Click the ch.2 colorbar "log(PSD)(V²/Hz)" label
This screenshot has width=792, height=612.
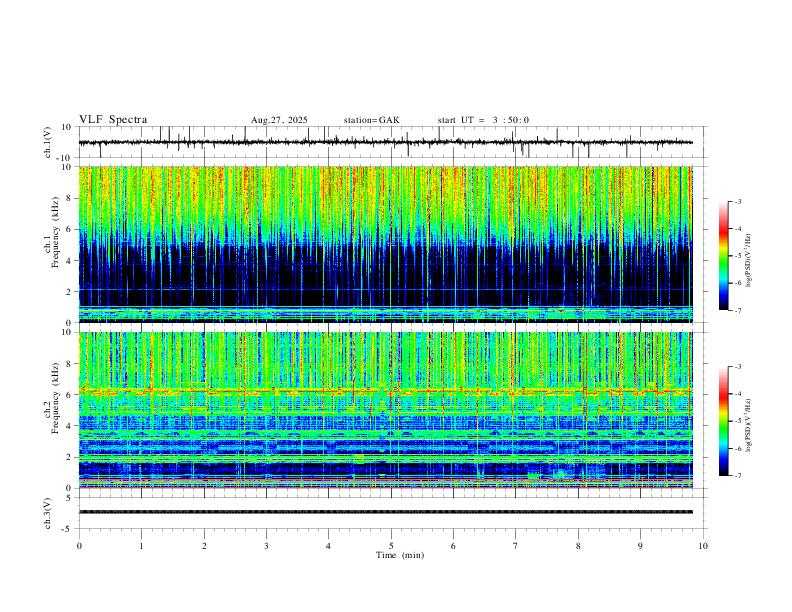[748, 425]
